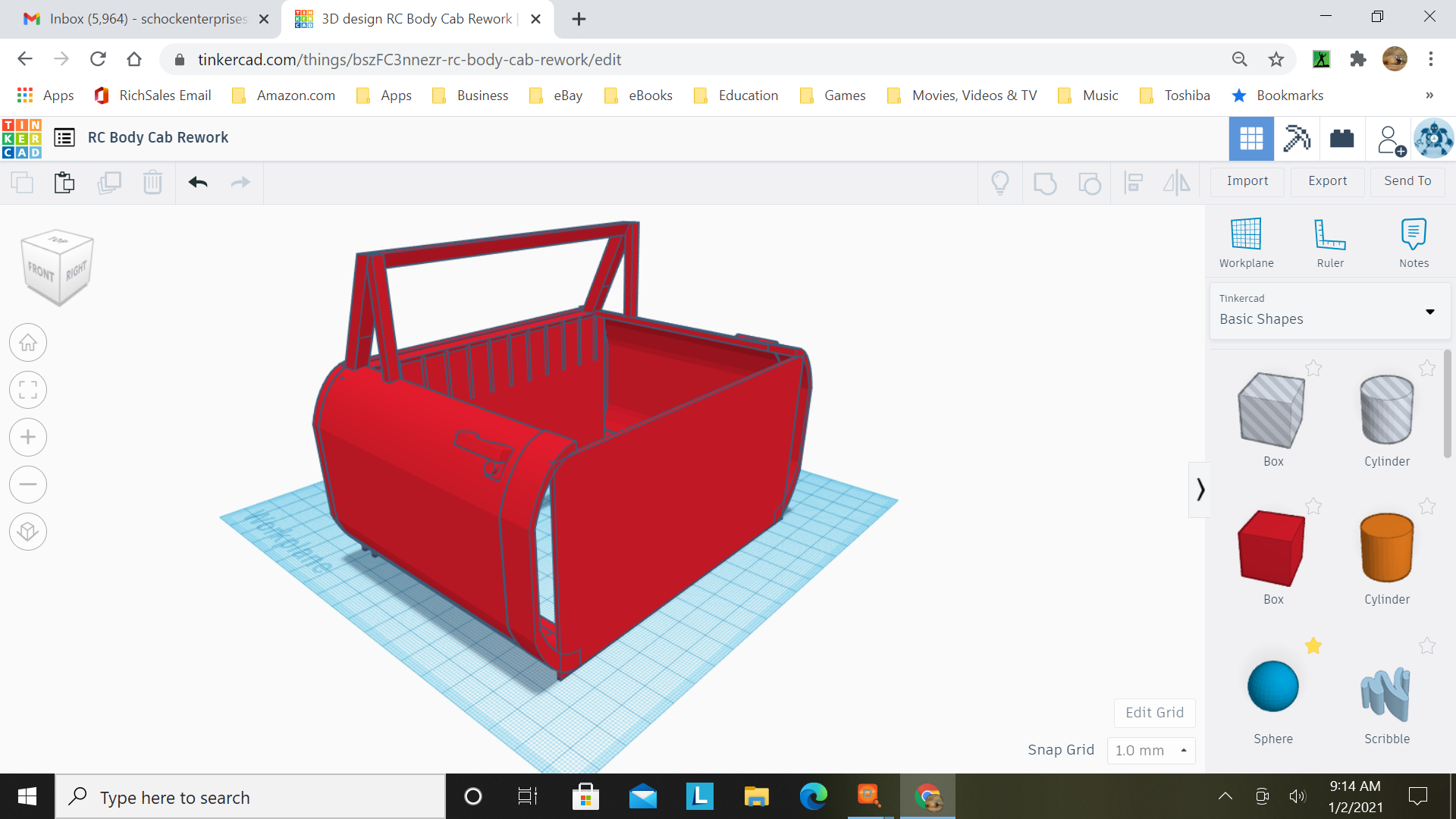Click the RC Body Cab Rework title

158,138
